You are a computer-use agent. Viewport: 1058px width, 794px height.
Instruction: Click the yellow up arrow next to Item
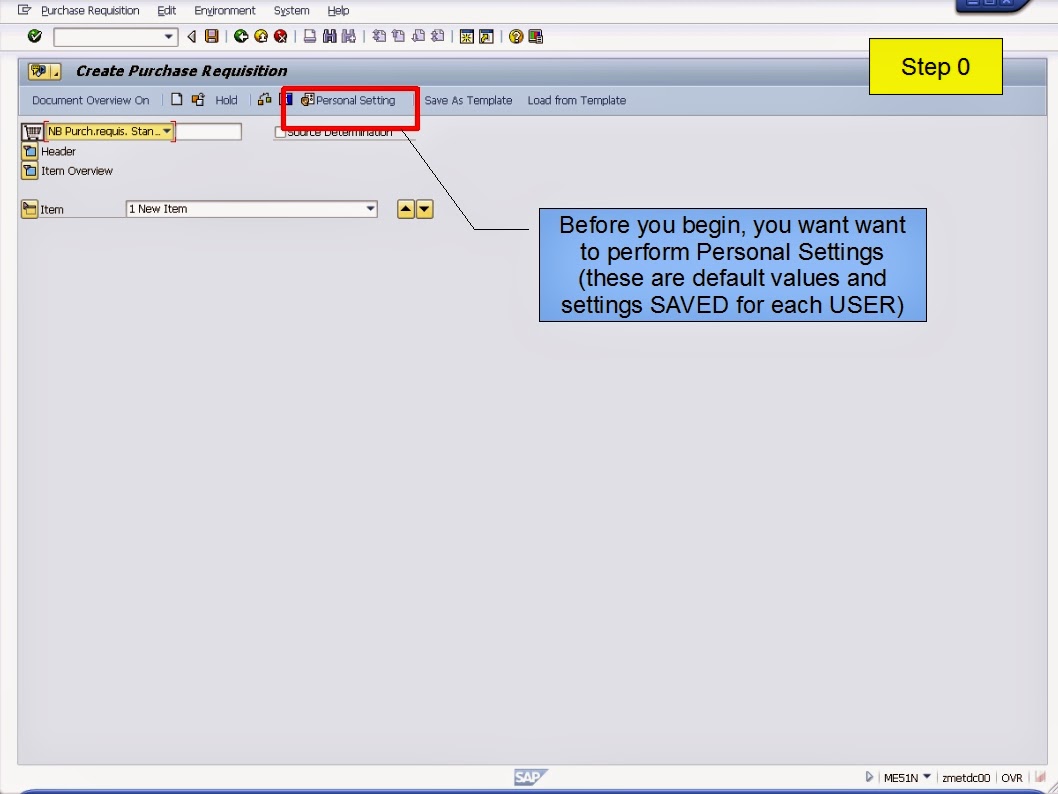coord(406,209)
